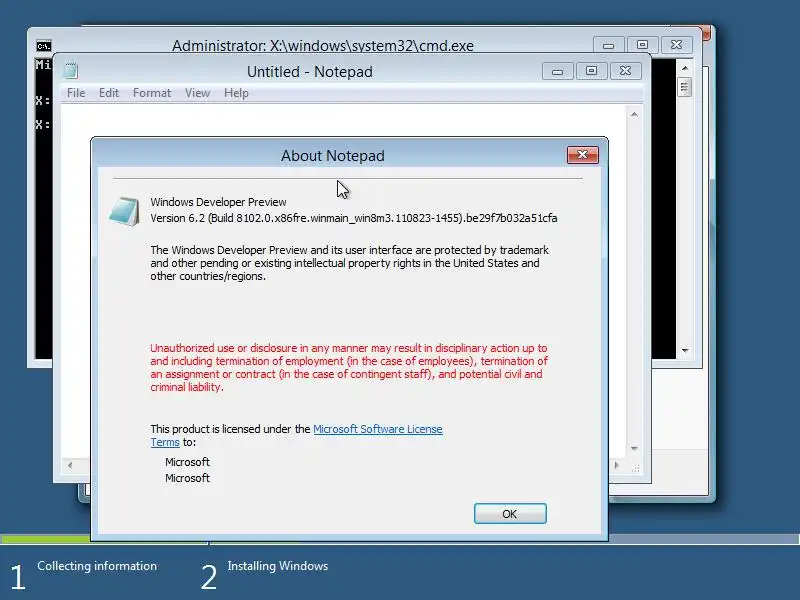
Task: Click the Notepad icon in About dialog
Action: 124,211
